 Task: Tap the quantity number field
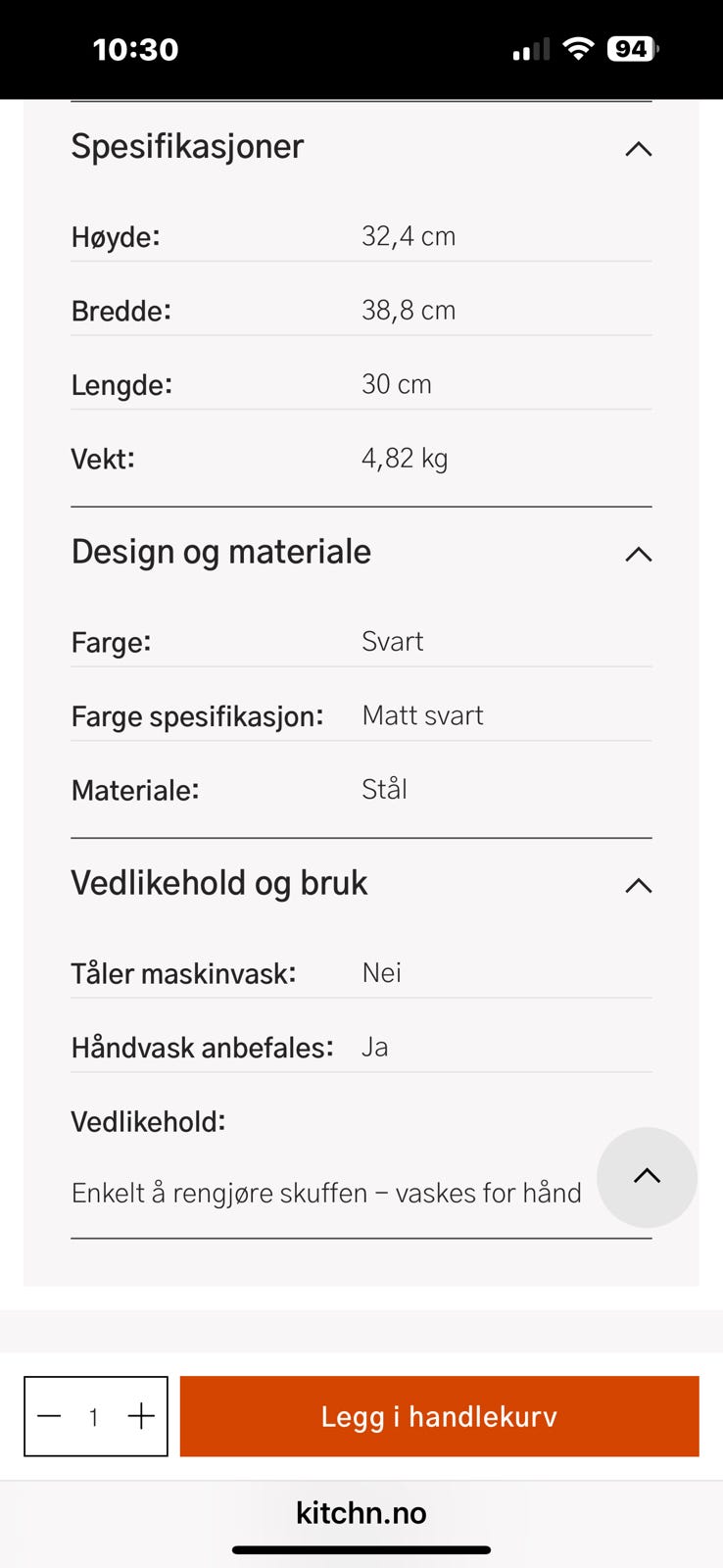point(94,1417)
